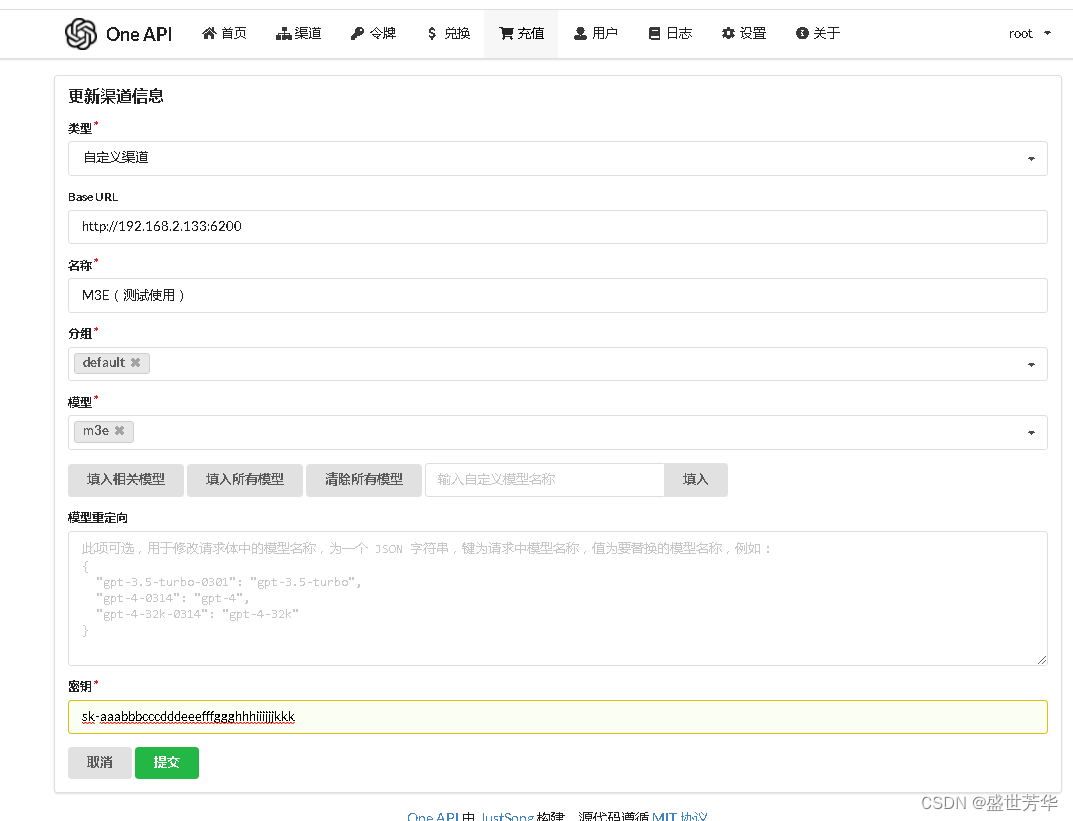Open the 类型 channel type dropdown
The height and width of the screenshot is (821, 1073).
[x=1032, y=158]
